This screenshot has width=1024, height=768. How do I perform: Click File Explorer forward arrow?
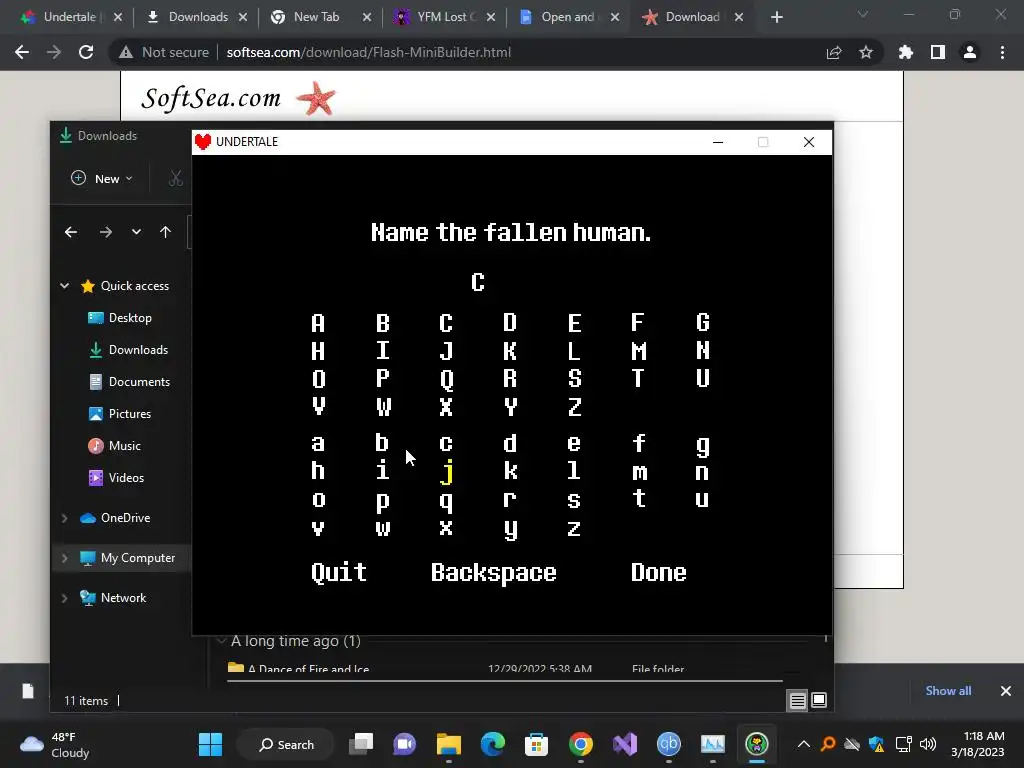click(105, 232)
